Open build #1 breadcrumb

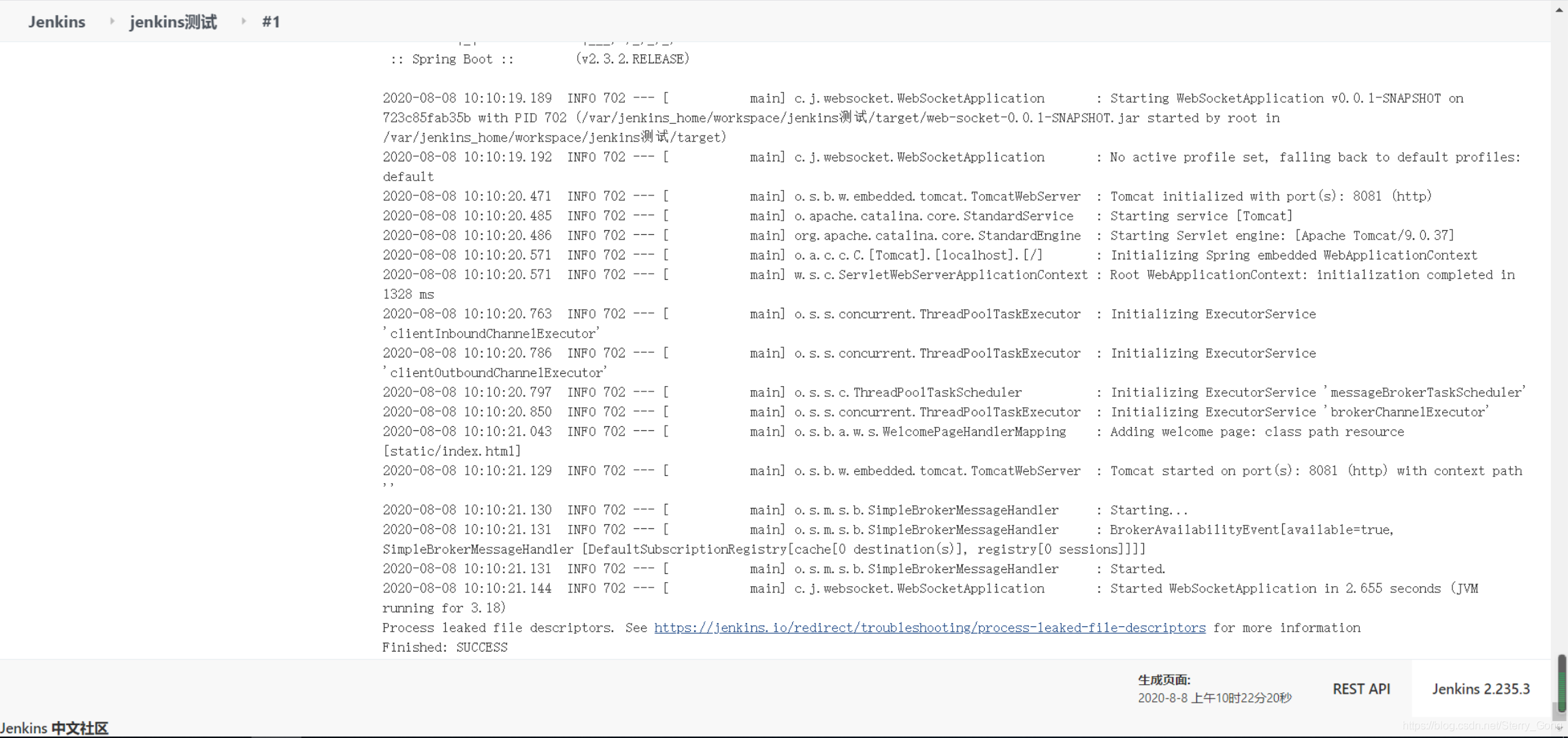click(x=271, y=22)
